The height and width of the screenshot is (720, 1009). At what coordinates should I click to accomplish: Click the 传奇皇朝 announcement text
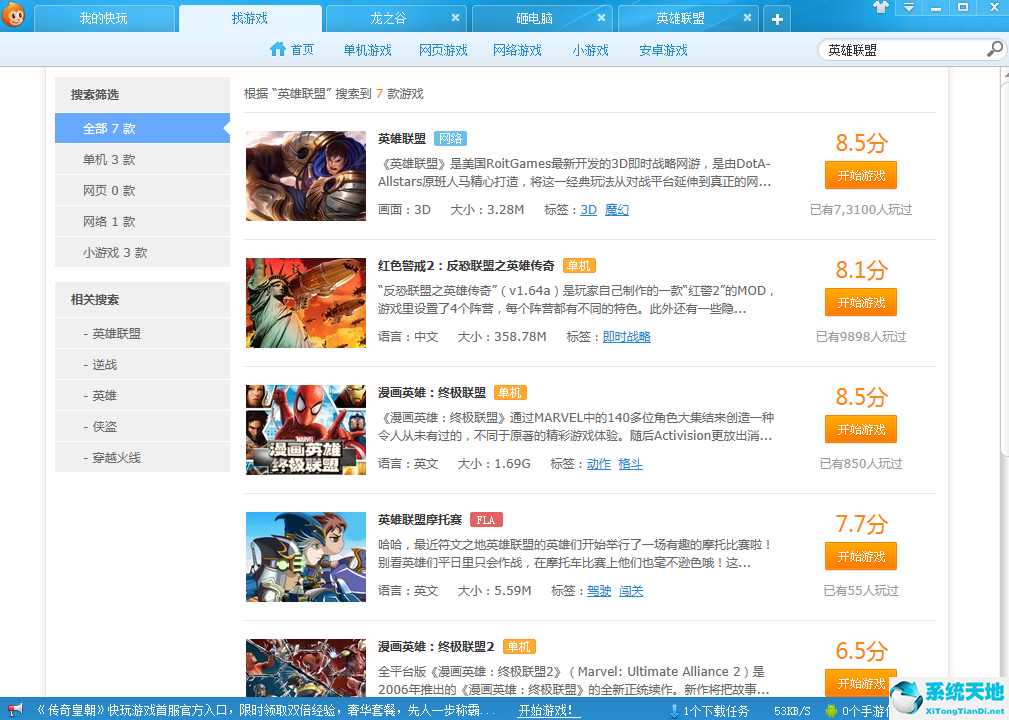tap(266, 710)
